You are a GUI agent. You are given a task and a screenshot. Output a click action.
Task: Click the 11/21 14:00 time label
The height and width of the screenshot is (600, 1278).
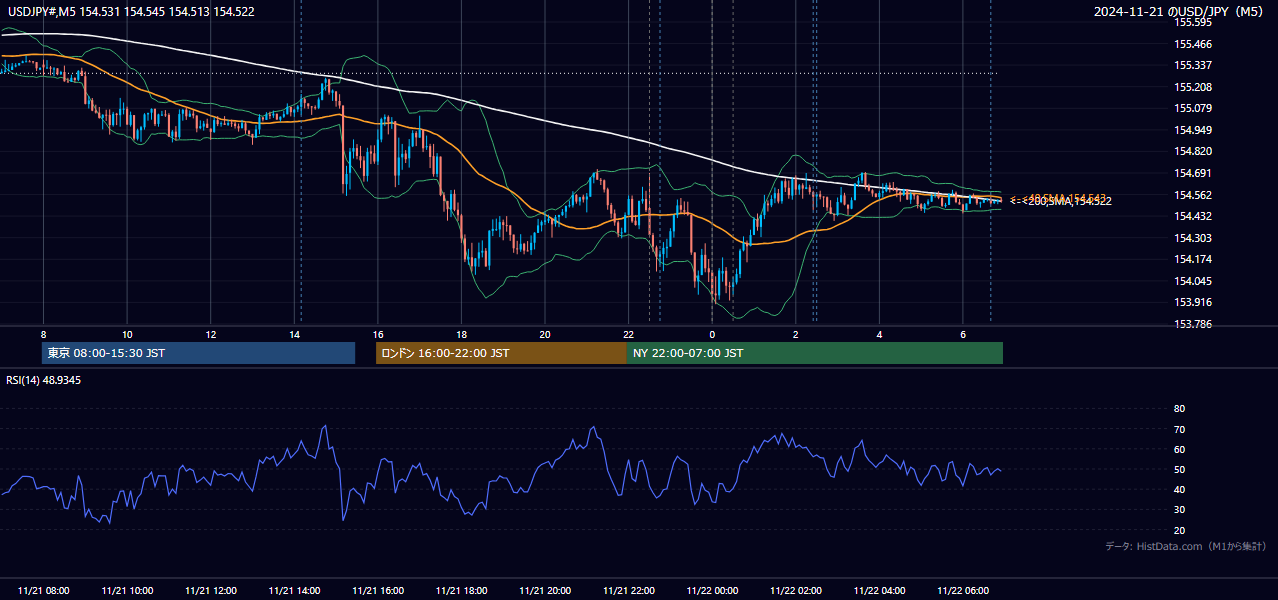[x=295, y=591]
